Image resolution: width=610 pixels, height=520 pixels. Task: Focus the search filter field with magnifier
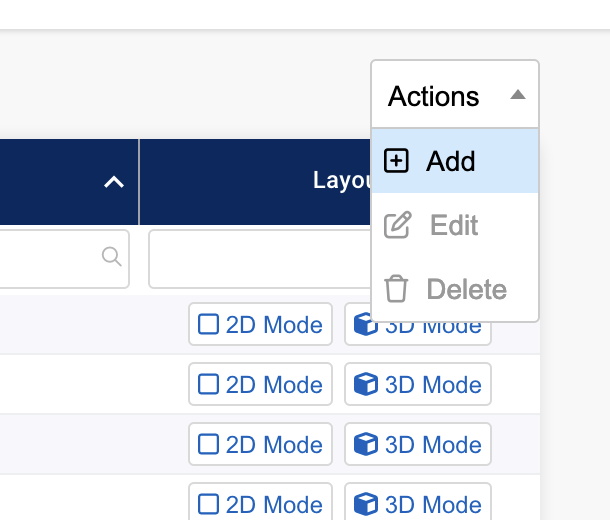click(x=50, y=259)
